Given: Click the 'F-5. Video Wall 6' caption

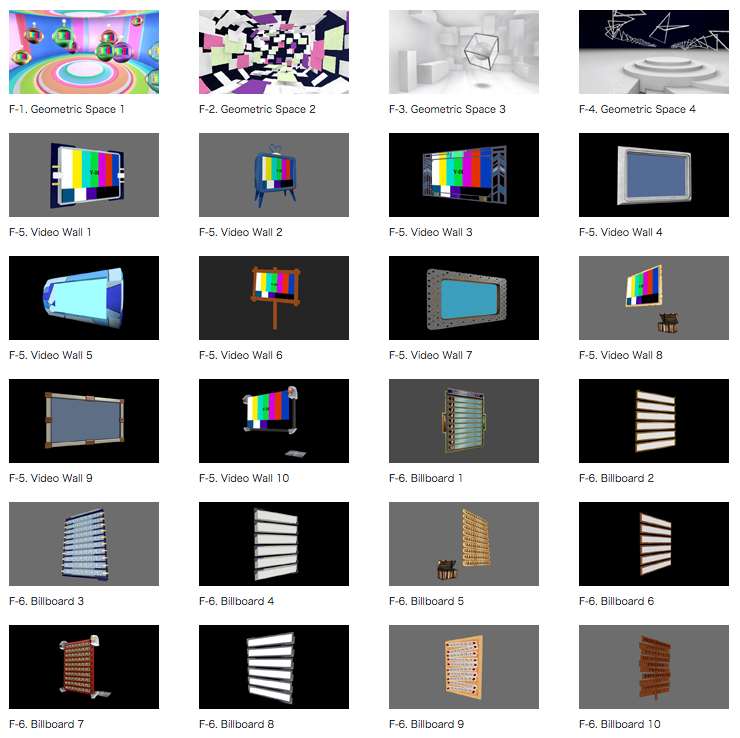Looking at the screenshot, I should pos(241,355).
